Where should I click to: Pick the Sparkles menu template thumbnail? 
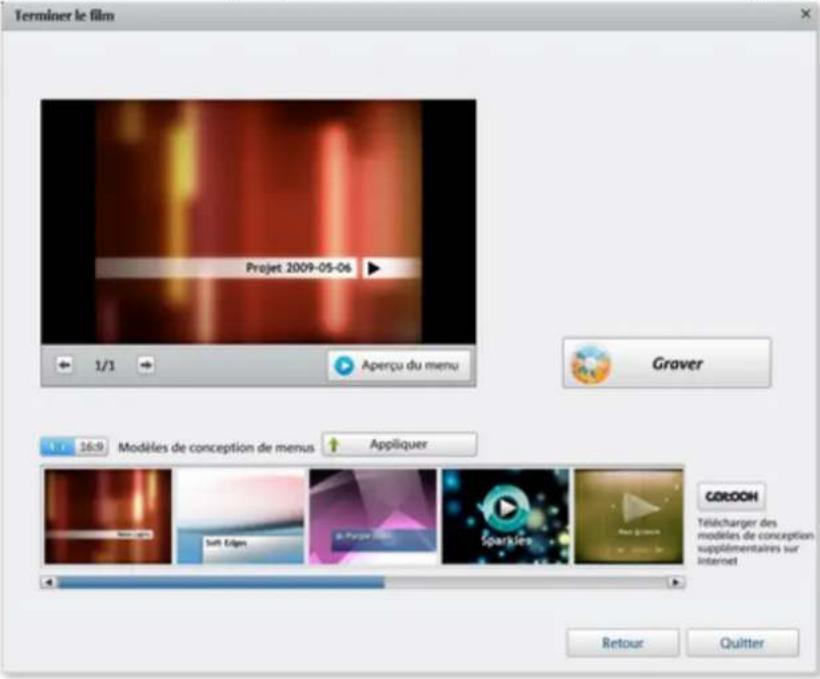[x=506, y=516]
